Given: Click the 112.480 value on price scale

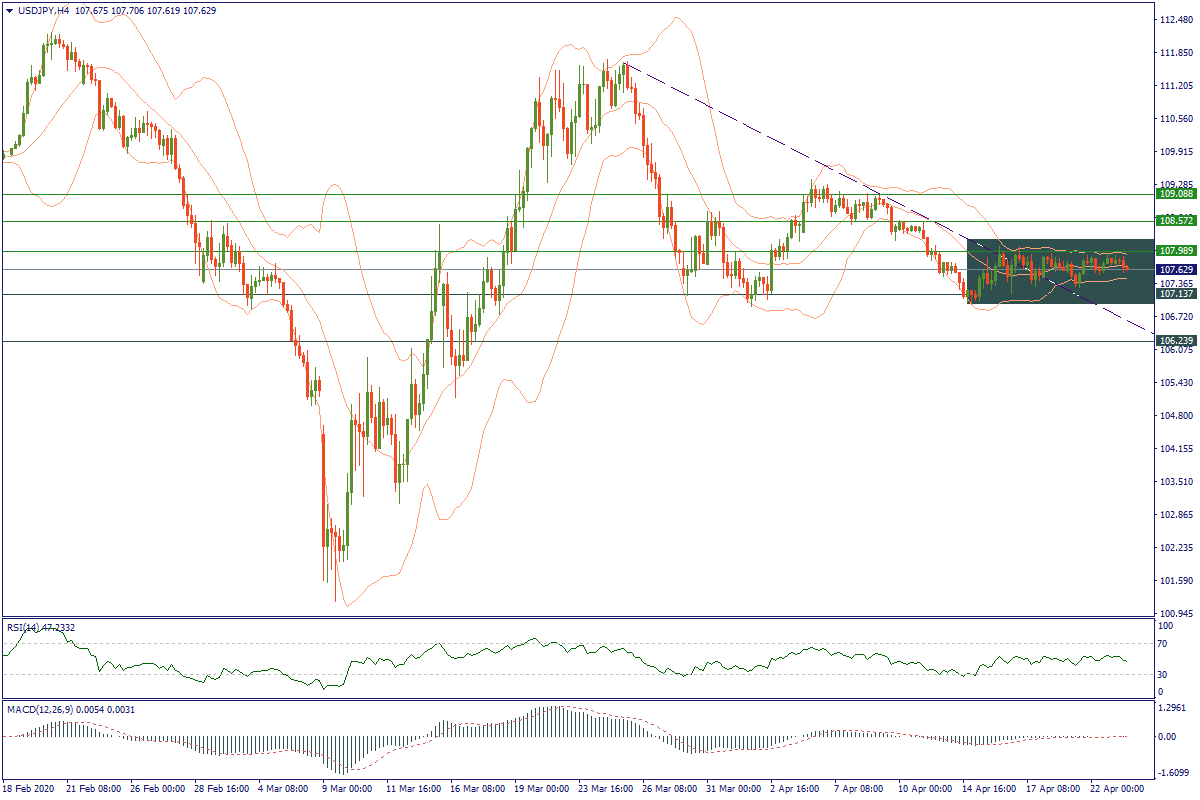Looking at the screenshot, I should click(1174, 20).
